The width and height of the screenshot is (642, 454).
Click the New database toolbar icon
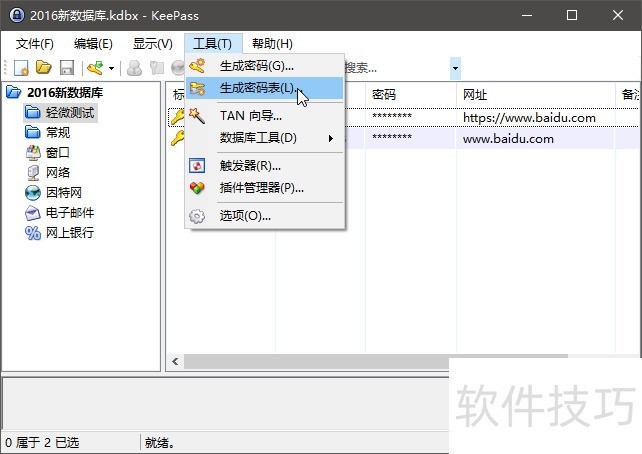point(21,68)
